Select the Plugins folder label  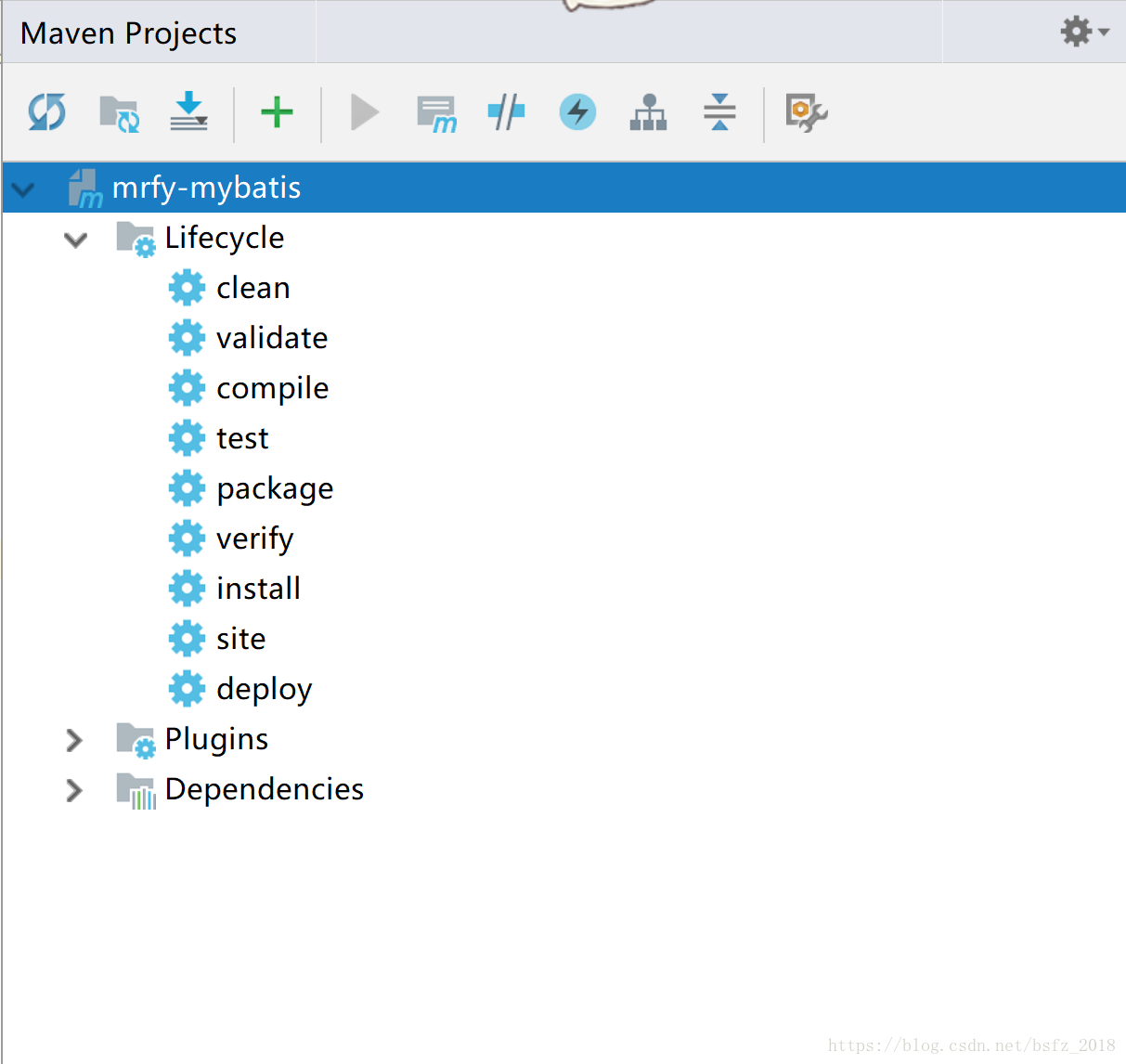[x=216, y=739]
